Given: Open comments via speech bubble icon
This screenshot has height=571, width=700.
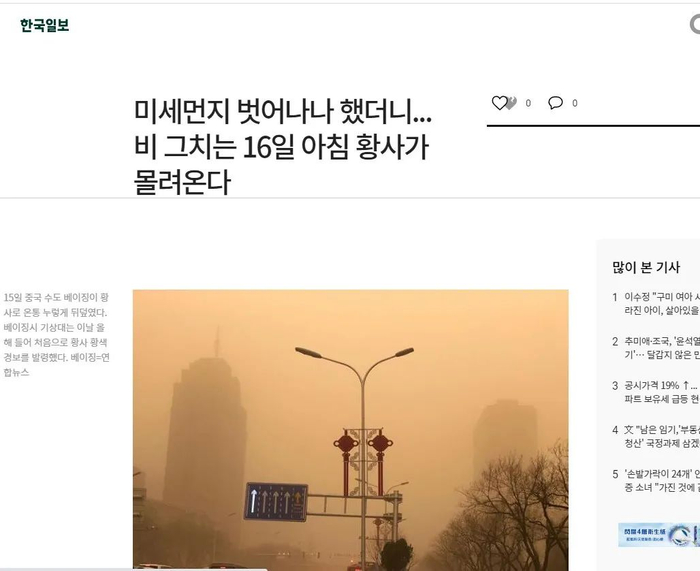Looking at the screenshot, I should [x=555, y=103].
